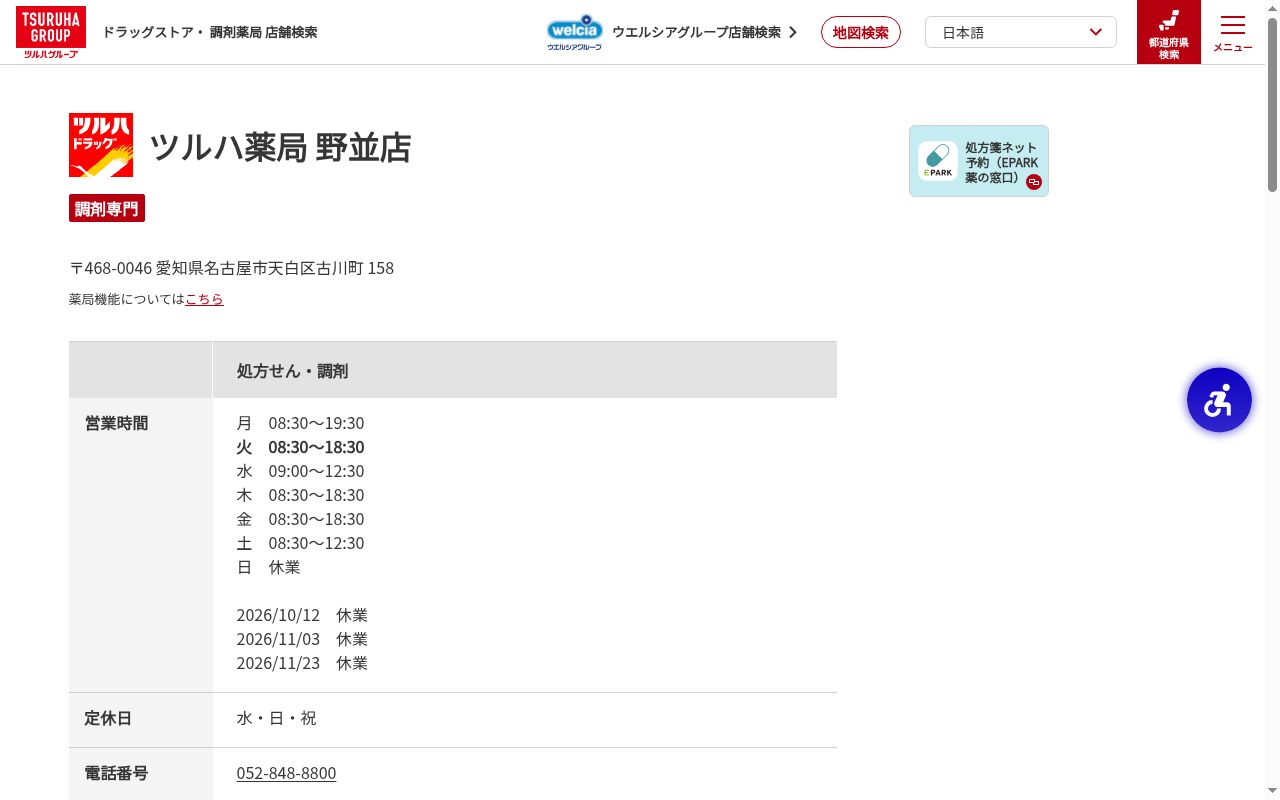Viewport: 1280px width, 800px height.
Task: Open the Tsuruha Group logo homepage
Action: (51, 32)
